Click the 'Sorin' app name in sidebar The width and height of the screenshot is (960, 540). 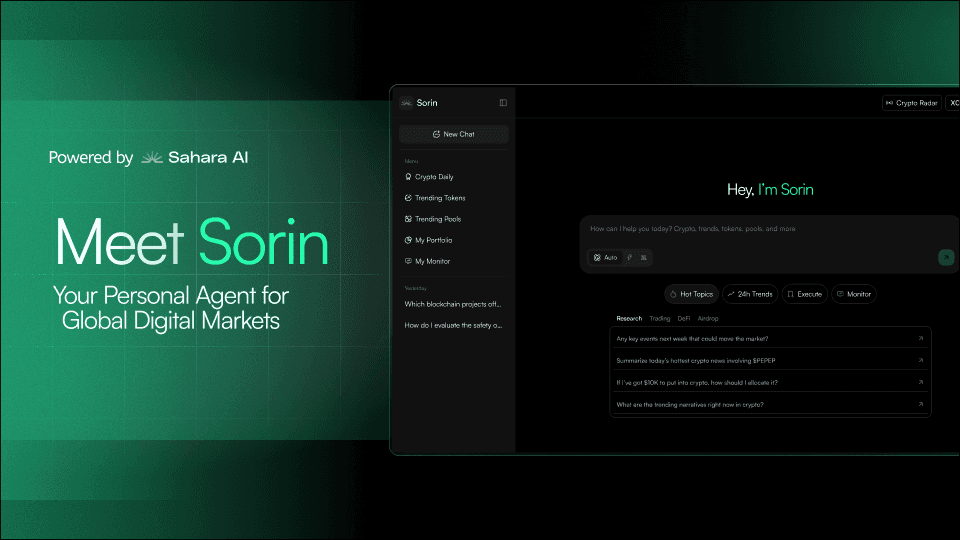pos(427,103)
